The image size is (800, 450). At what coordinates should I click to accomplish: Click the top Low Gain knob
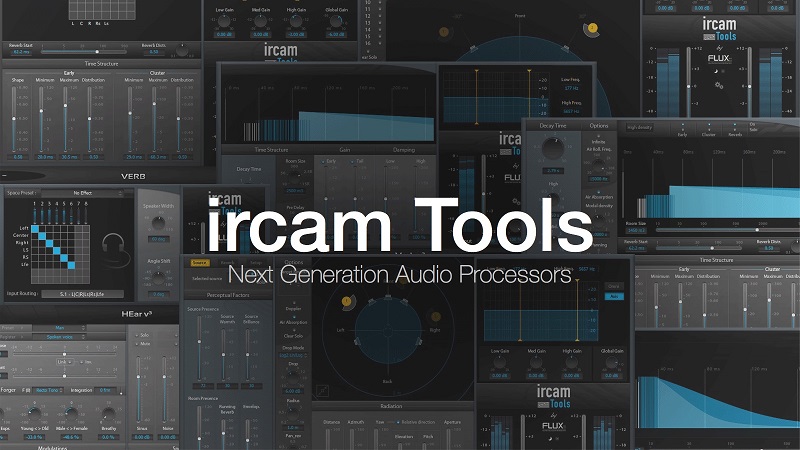224,21
